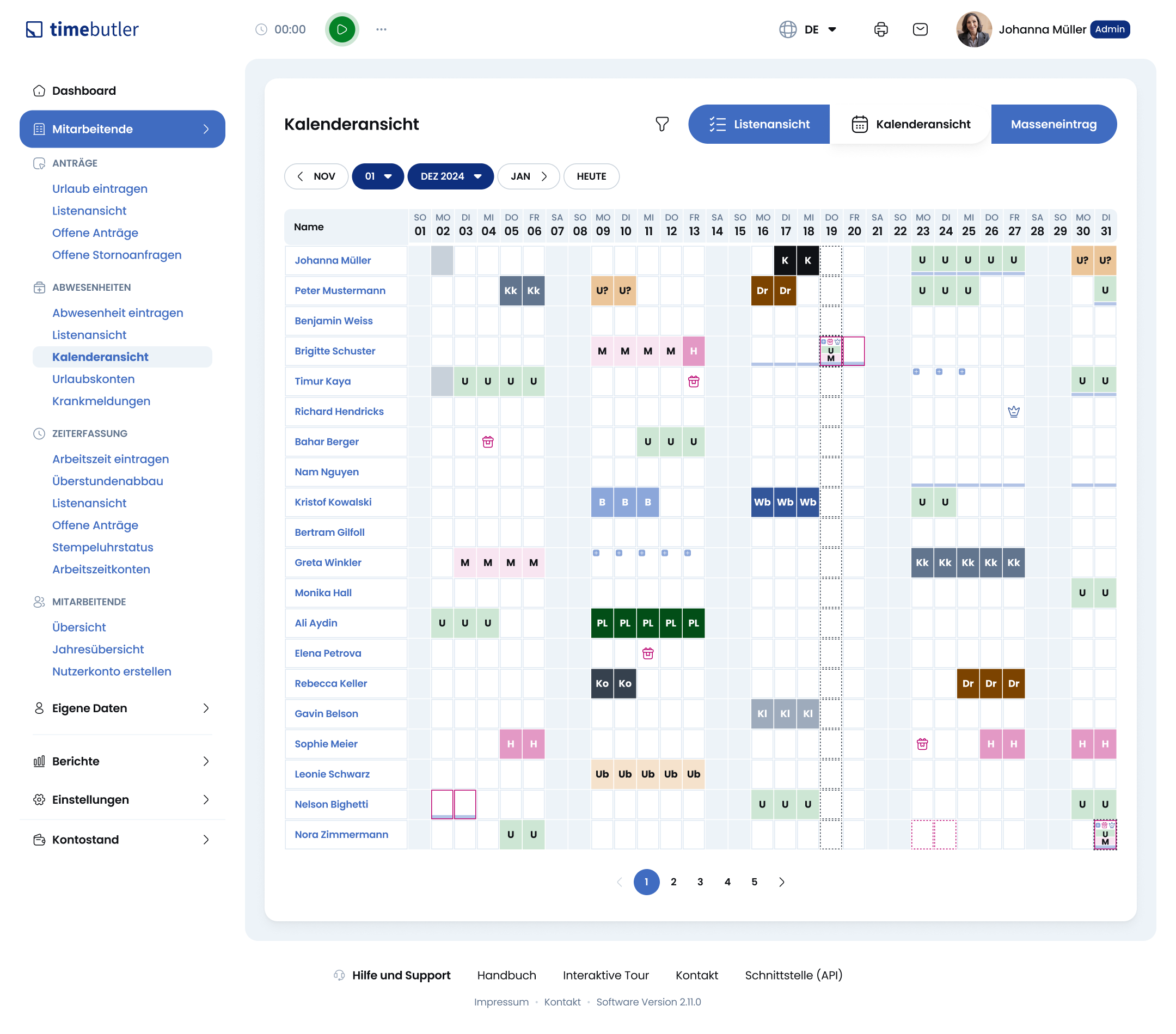Viewport: 1176px width, 1034px height.
Task: Click the HEUTE button
Action: (591, 176)
